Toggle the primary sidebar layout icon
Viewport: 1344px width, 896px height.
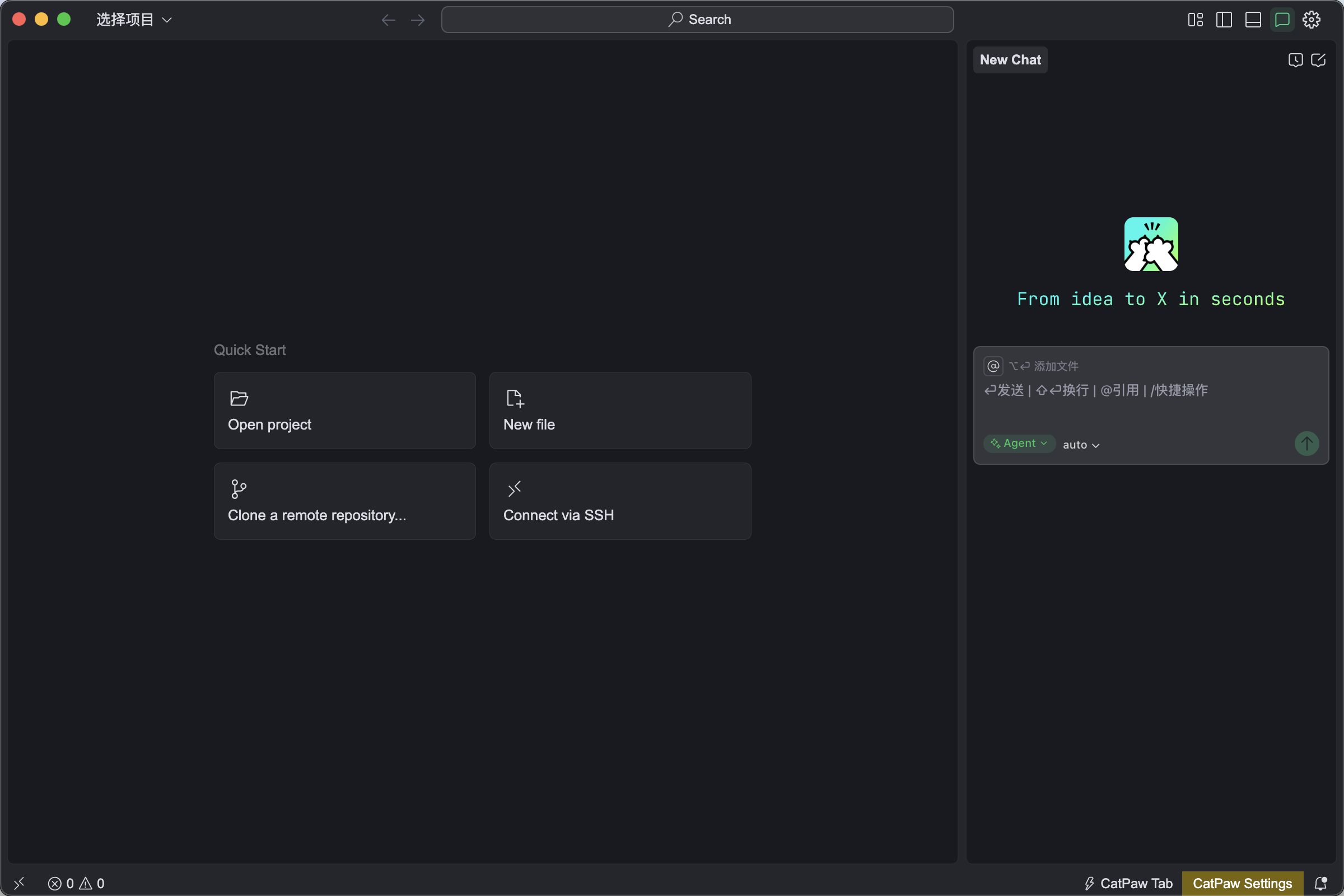(x=1224, y=20)
